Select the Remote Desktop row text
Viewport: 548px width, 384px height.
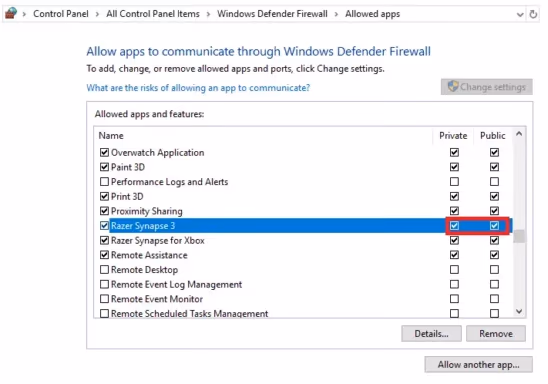click(144, 270)
